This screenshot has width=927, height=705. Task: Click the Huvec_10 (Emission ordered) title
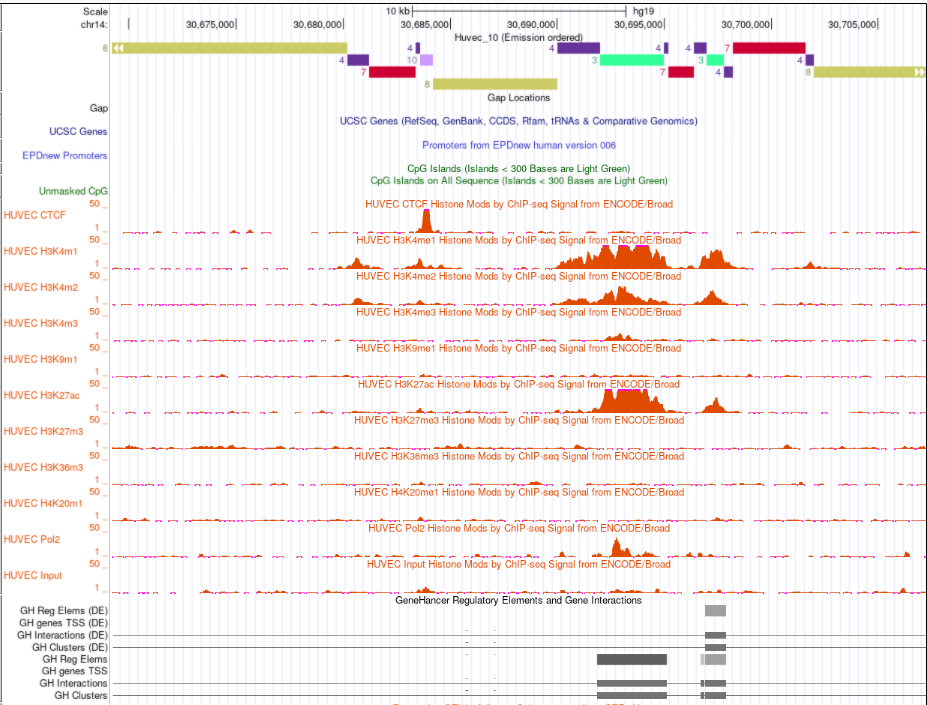518,37
